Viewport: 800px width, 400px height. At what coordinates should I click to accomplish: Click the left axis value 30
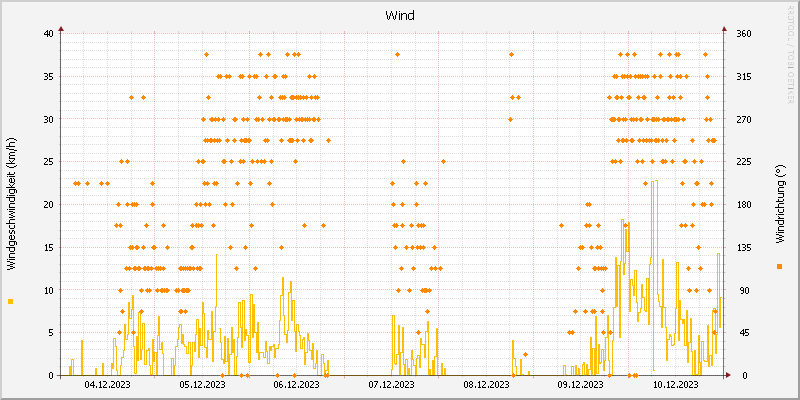(48, 119)
